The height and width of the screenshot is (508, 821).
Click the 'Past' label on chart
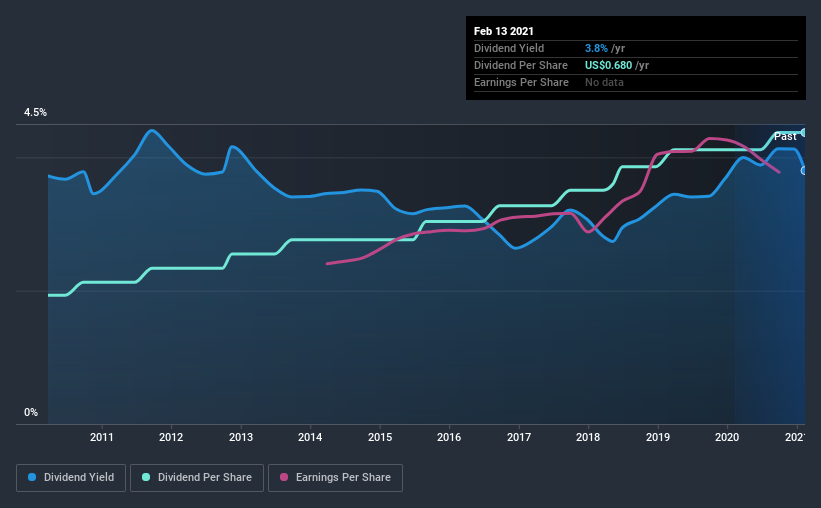785,137
